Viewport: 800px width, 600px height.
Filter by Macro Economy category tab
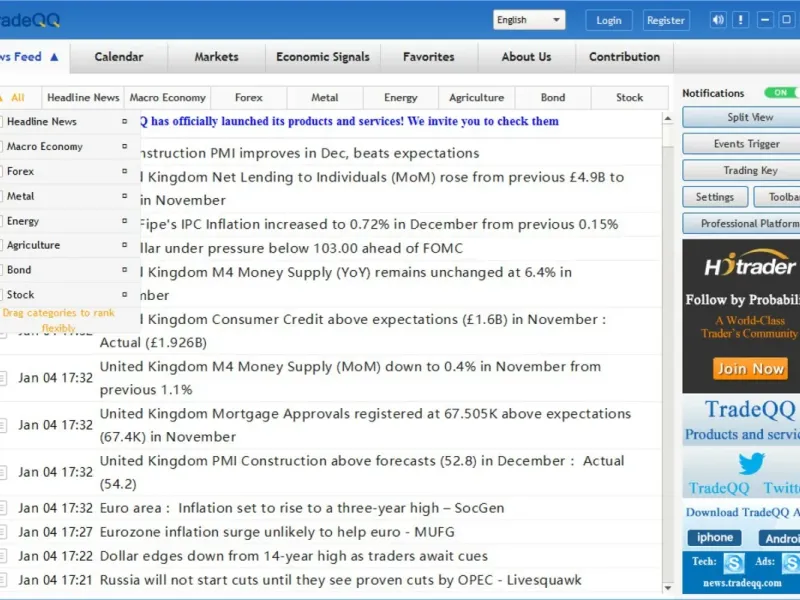tap(167, 97)
